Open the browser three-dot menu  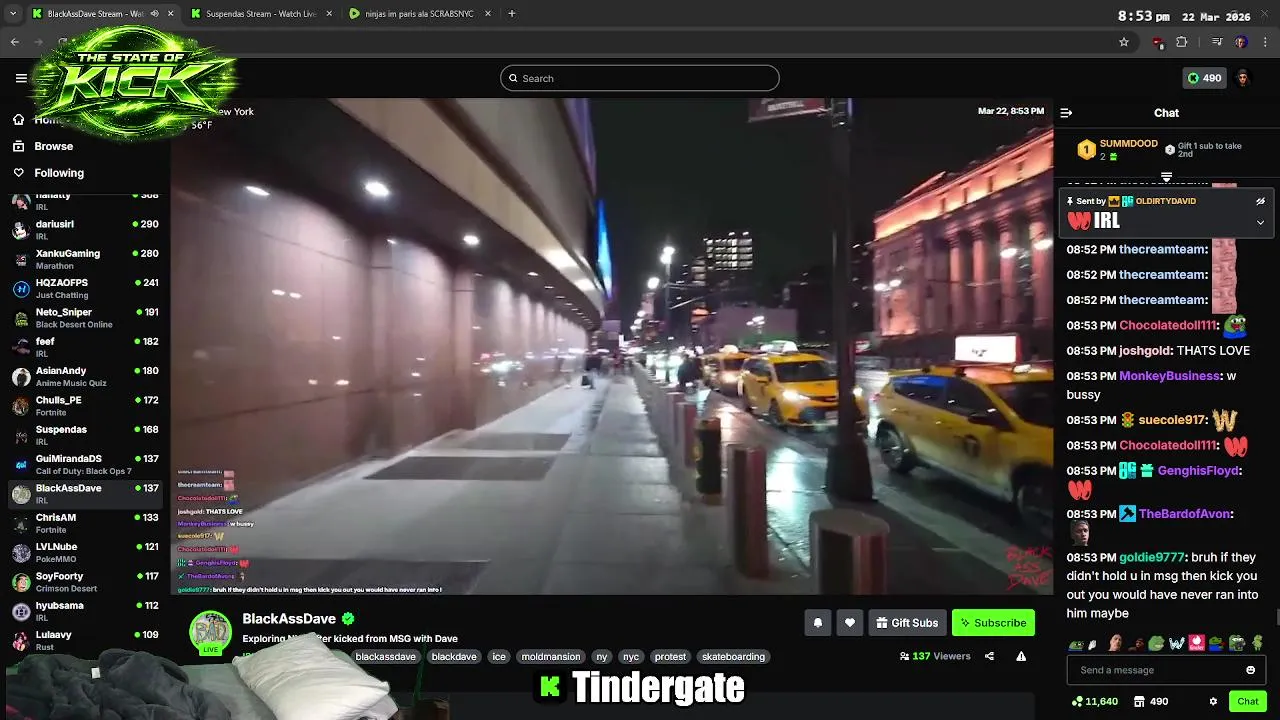[x=1265, y=42]
